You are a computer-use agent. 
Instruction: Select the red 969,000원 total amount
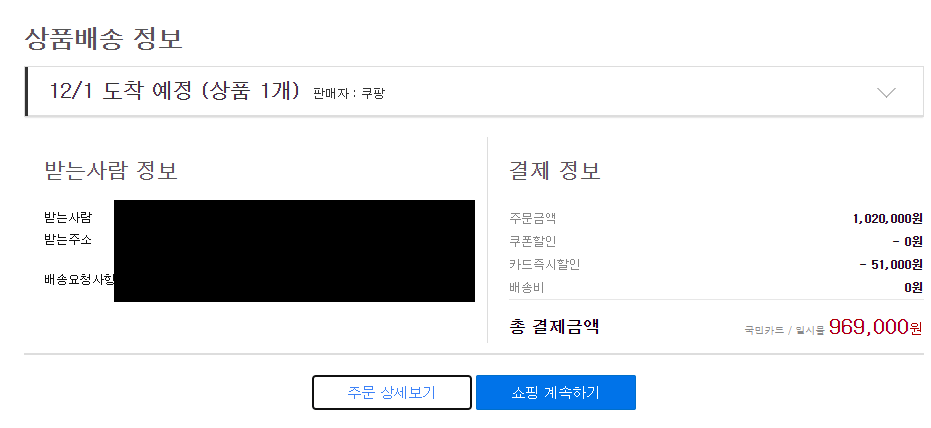(876, 326)
